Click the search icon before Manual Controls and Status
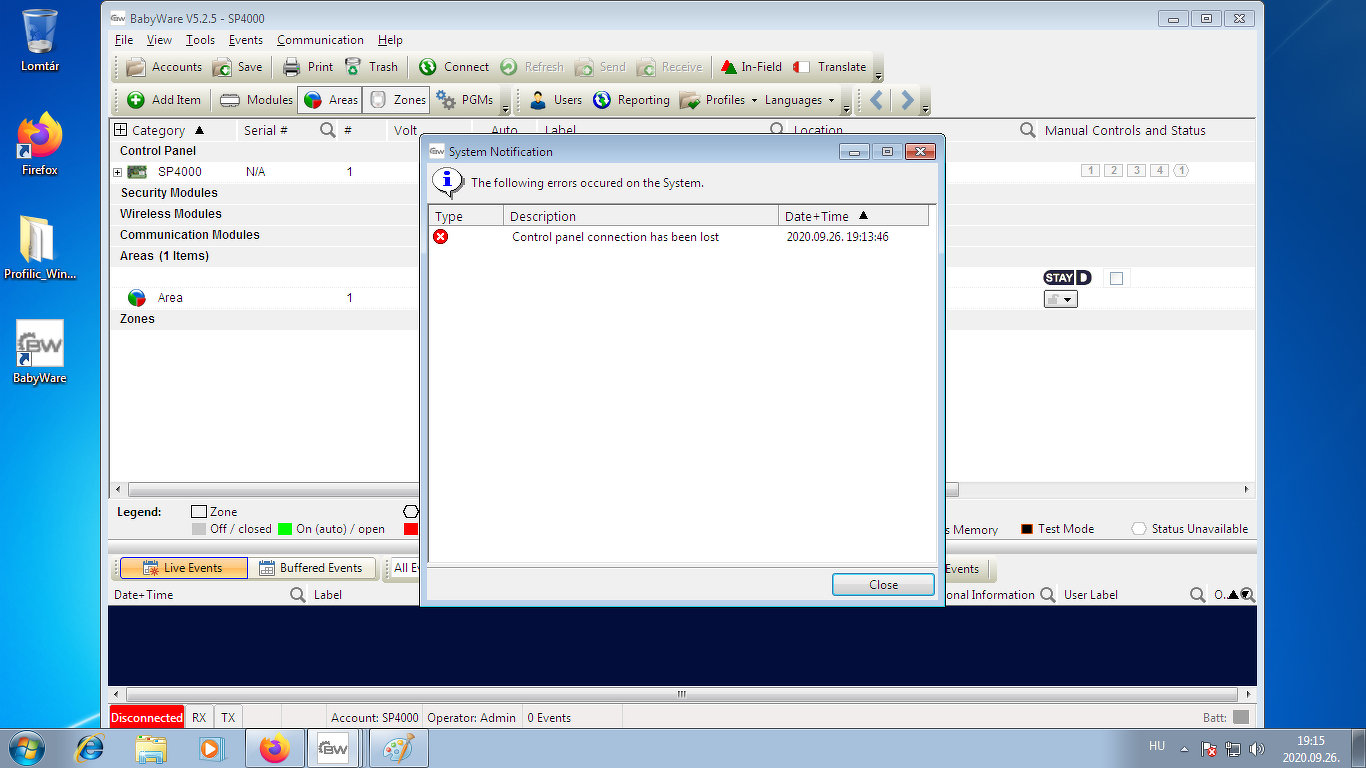The height and width of the screenshot is (768, 1366). [x=1027, y=130]
